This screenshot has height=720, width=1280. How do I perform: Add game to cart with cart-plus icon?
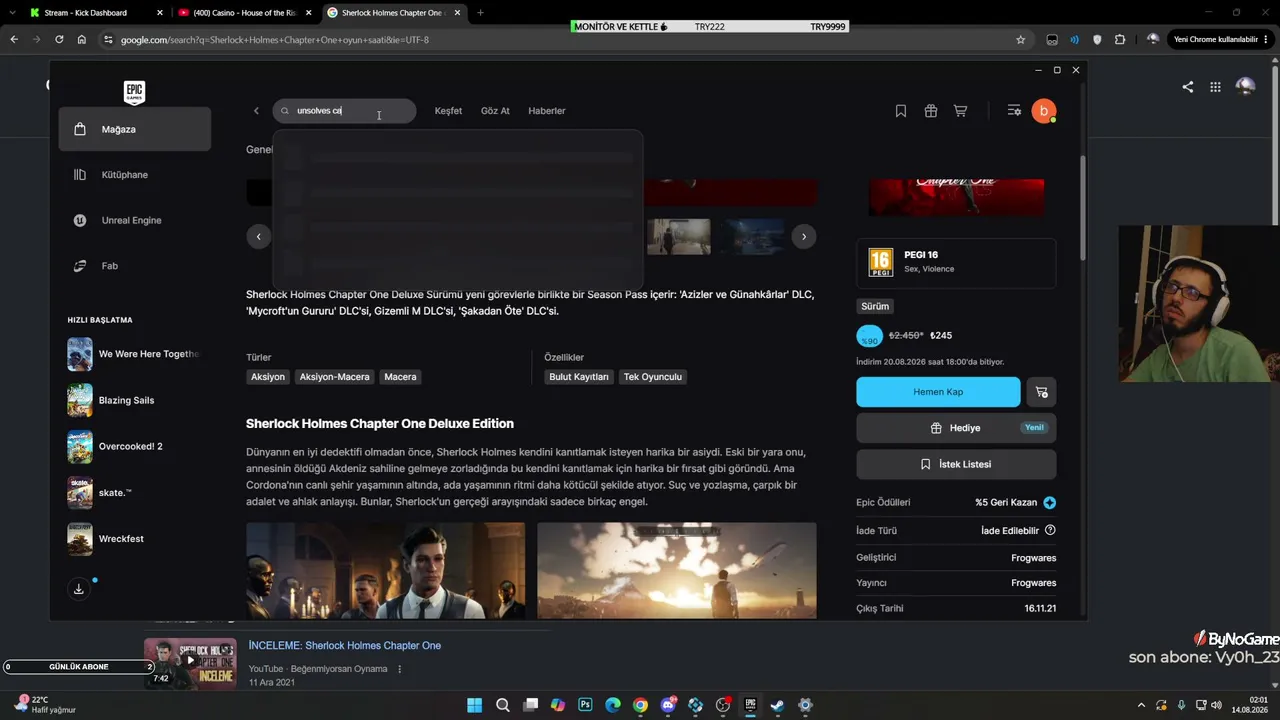(x=1042, y=392)
